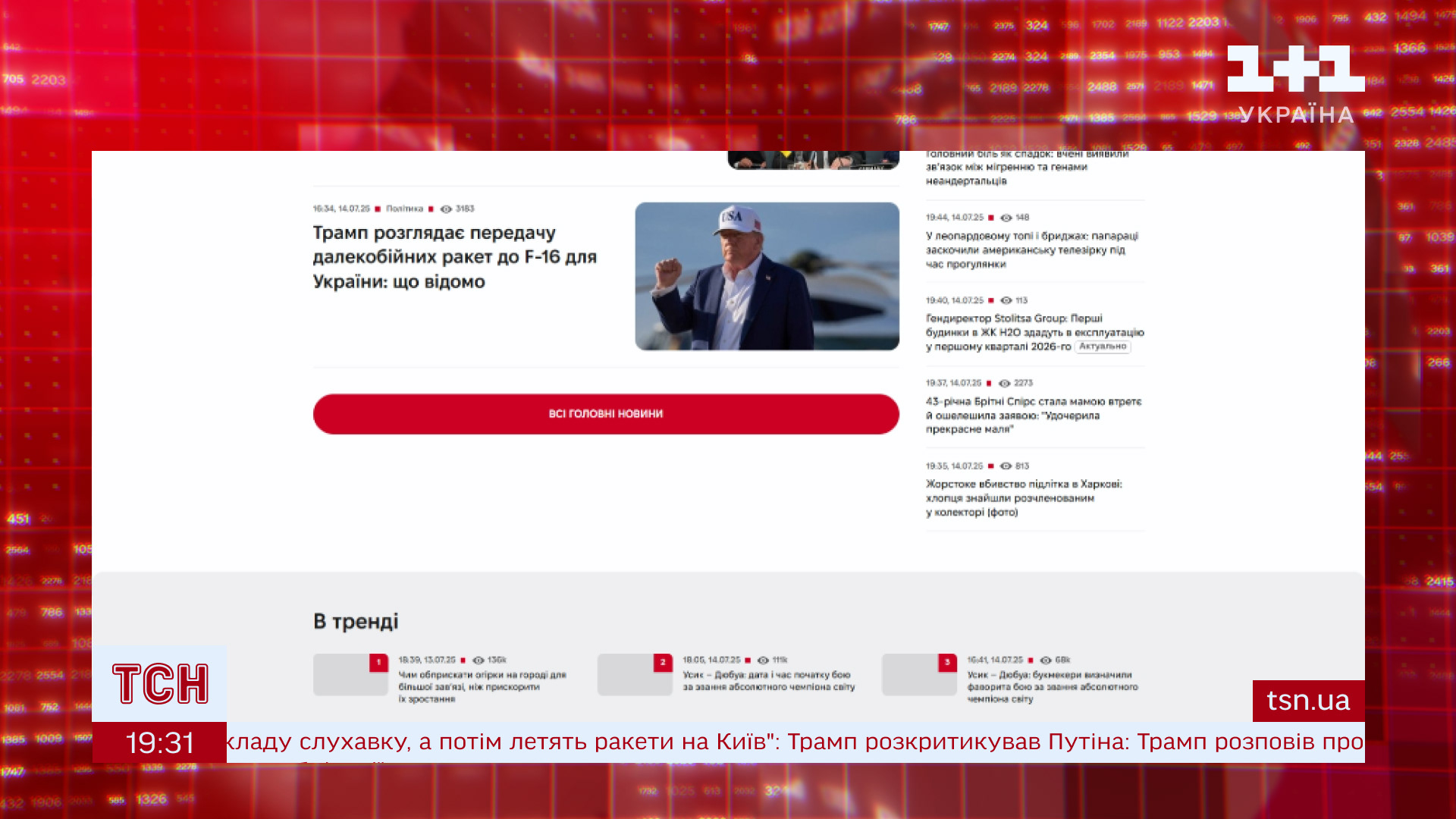1456x819 pixels.
Task: Click the rank 1 badge in trending
Action: click(378, 663)
